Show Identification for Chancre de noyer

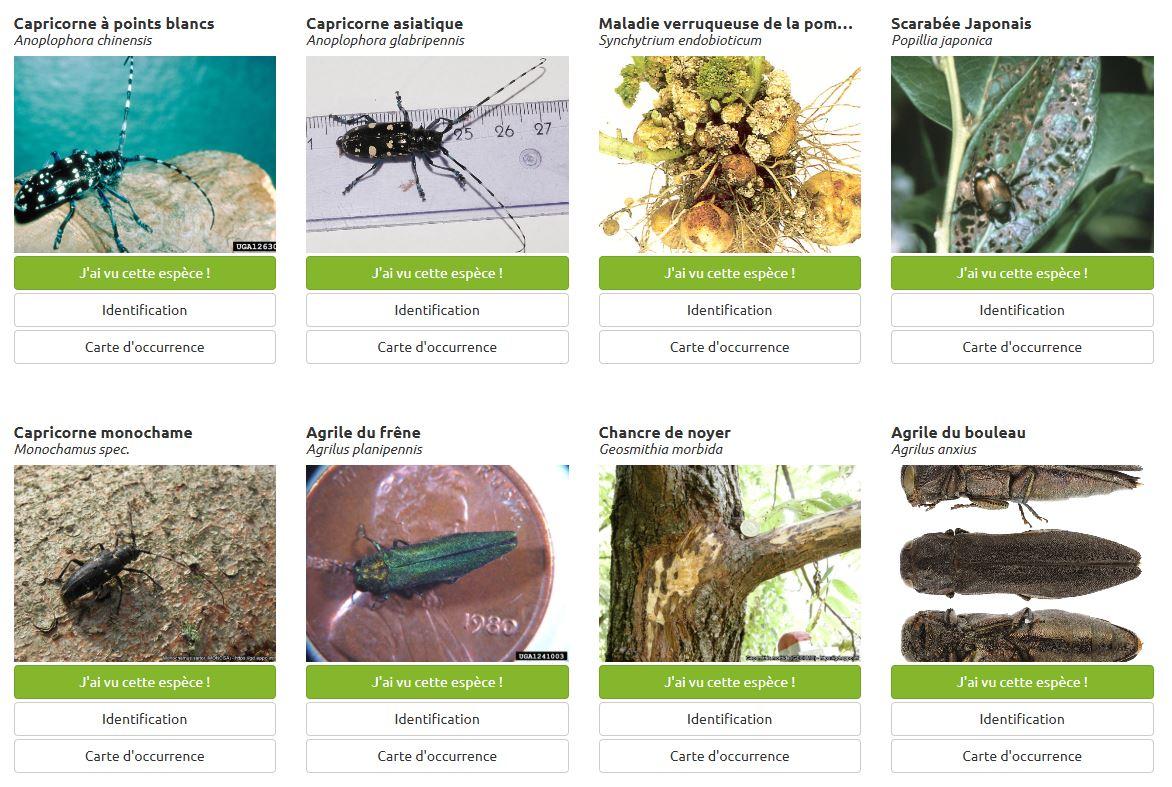[x=730, y=719]
